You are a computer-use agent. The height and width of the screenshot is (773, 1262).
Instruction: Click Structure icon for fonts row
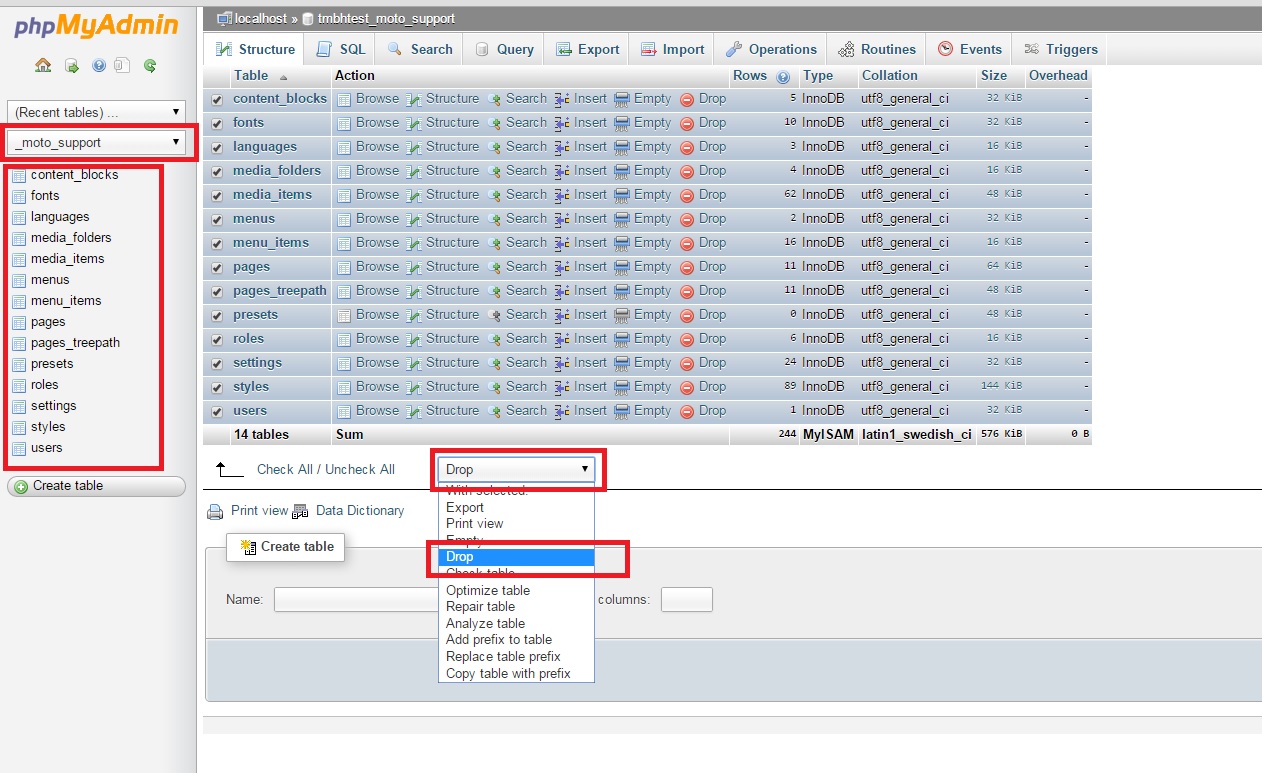(414, 123)
